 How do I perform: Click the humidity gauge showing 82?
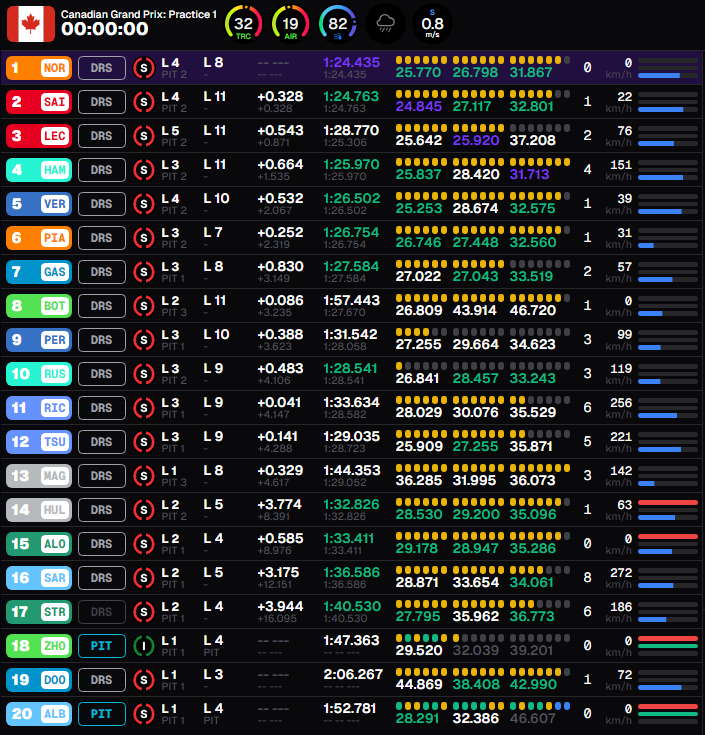(x=338, y=24)
